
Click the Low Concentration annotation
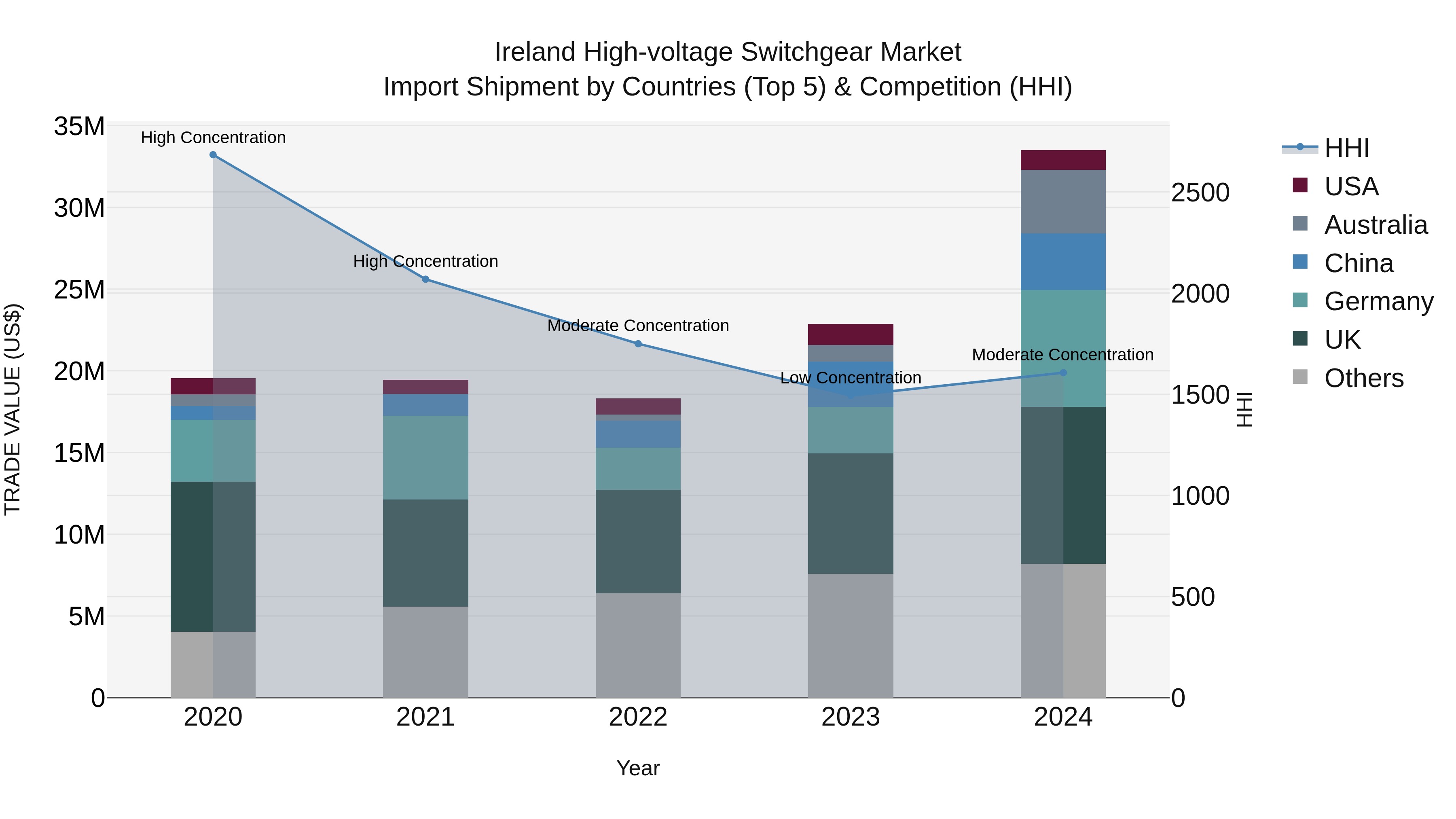[851, 378]
